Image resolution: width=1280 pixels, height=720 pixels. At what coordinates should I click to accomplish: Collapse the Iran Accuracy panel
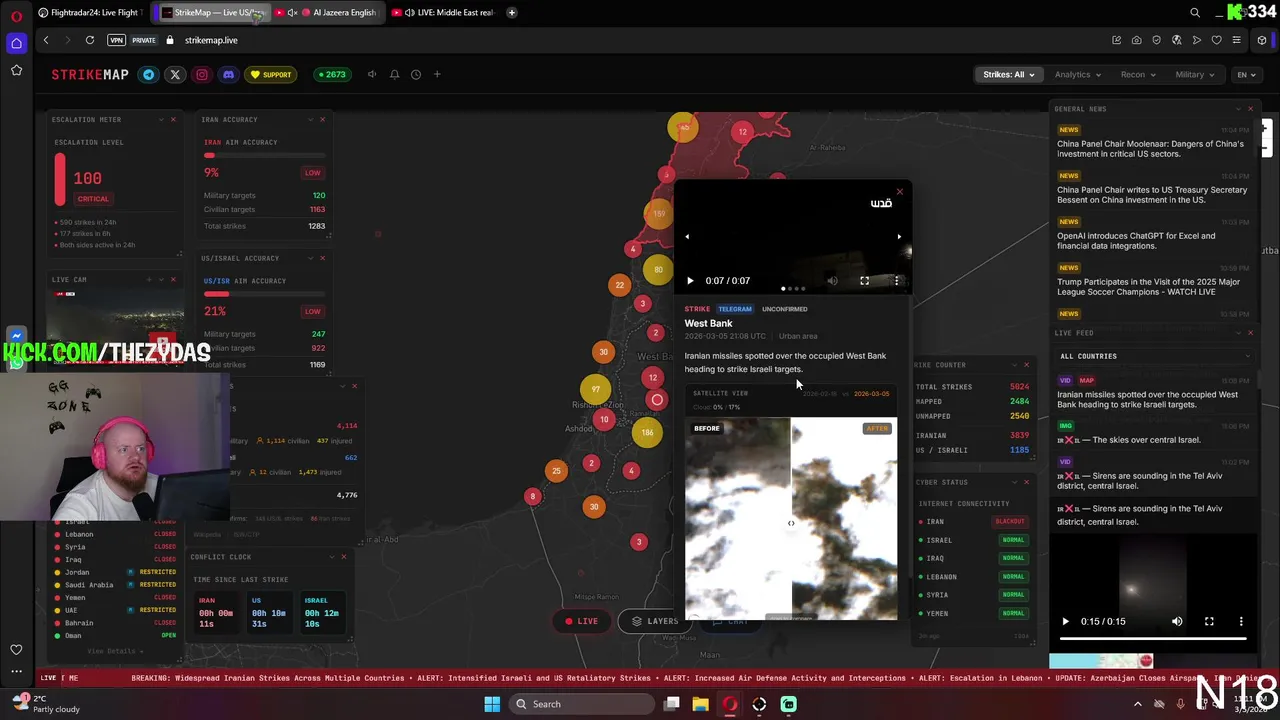coord(310,119)
